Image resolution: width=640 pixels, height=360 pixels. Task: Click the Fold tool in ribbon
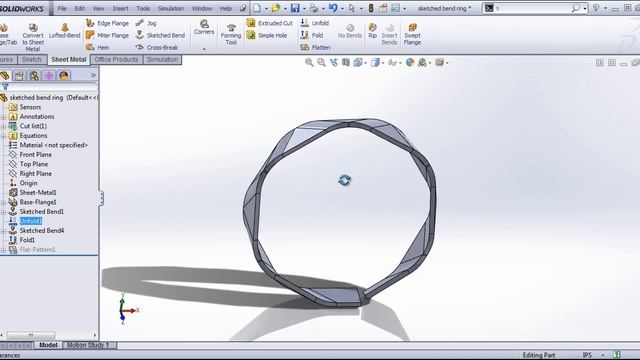[x=312, y=36]
